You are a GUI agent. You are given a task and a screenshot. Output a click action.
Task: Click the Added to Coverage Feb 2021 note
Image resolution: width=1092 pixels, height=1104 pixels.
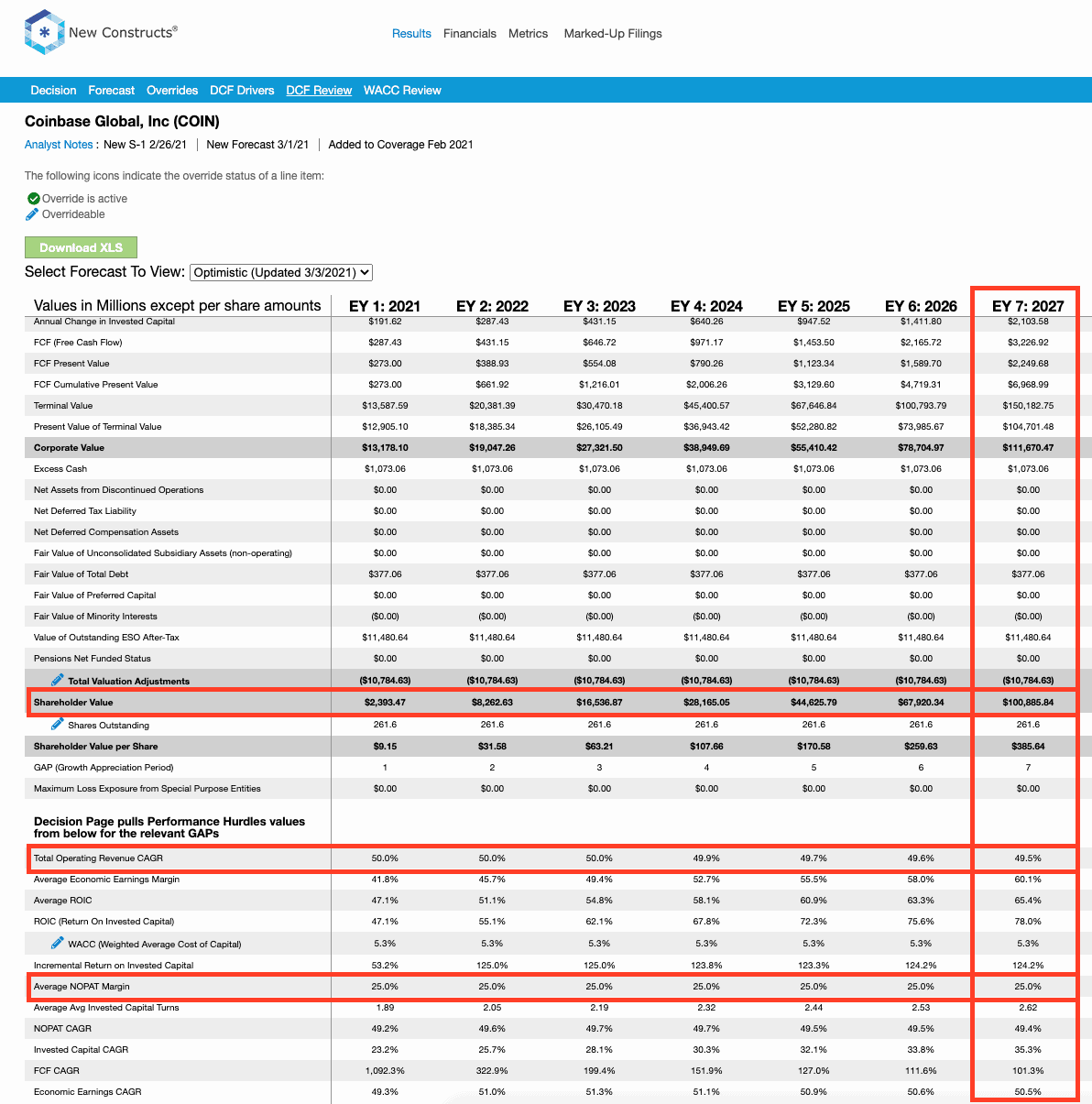[400, 145]
